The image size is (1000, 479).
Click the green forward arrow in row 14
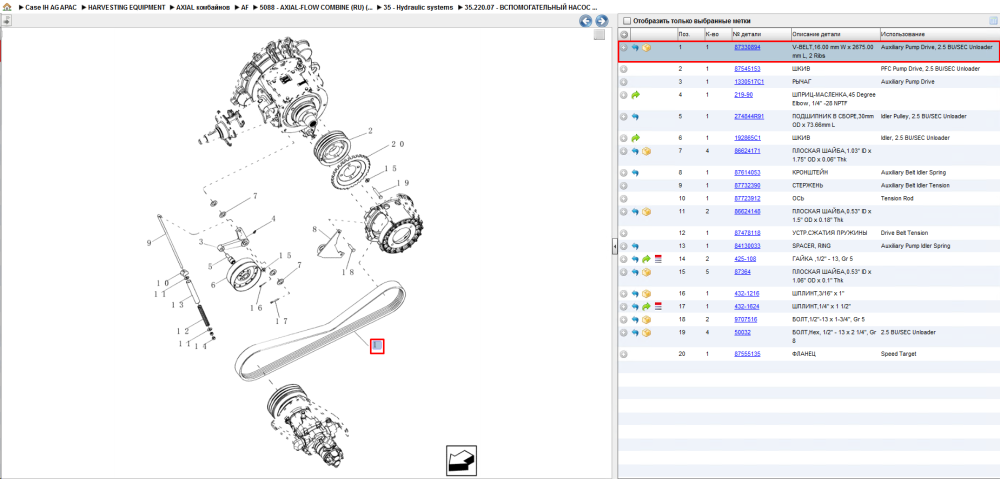coord(646,260)
